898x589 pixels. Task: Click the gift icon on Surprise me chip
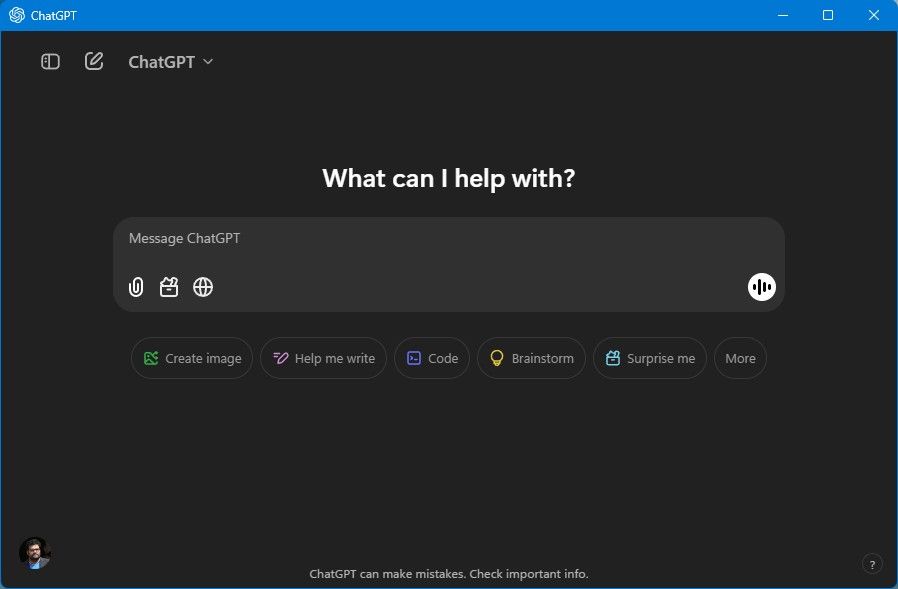(x=613, y=358)
